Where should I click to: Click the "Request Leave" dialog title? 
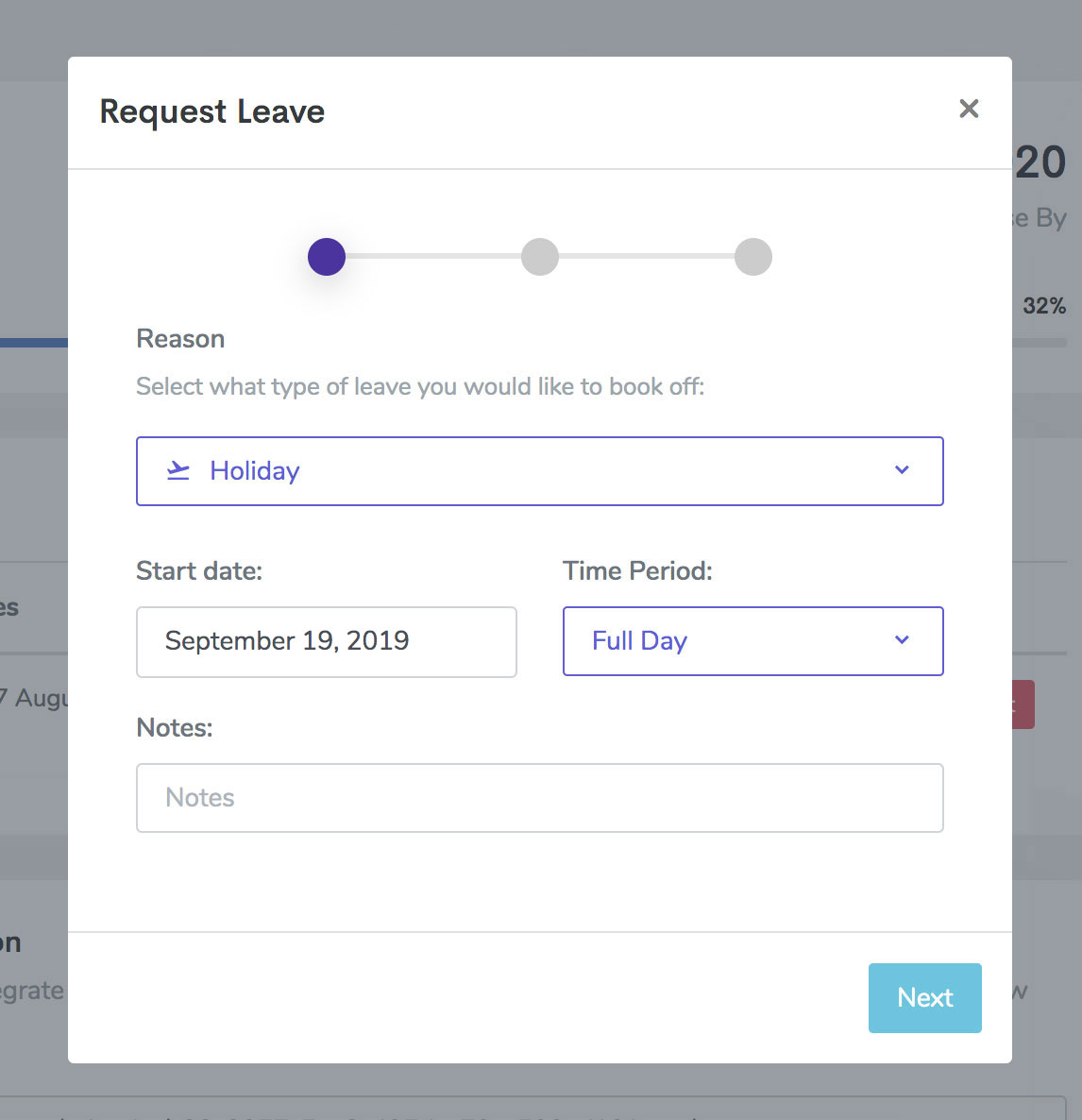212,111
